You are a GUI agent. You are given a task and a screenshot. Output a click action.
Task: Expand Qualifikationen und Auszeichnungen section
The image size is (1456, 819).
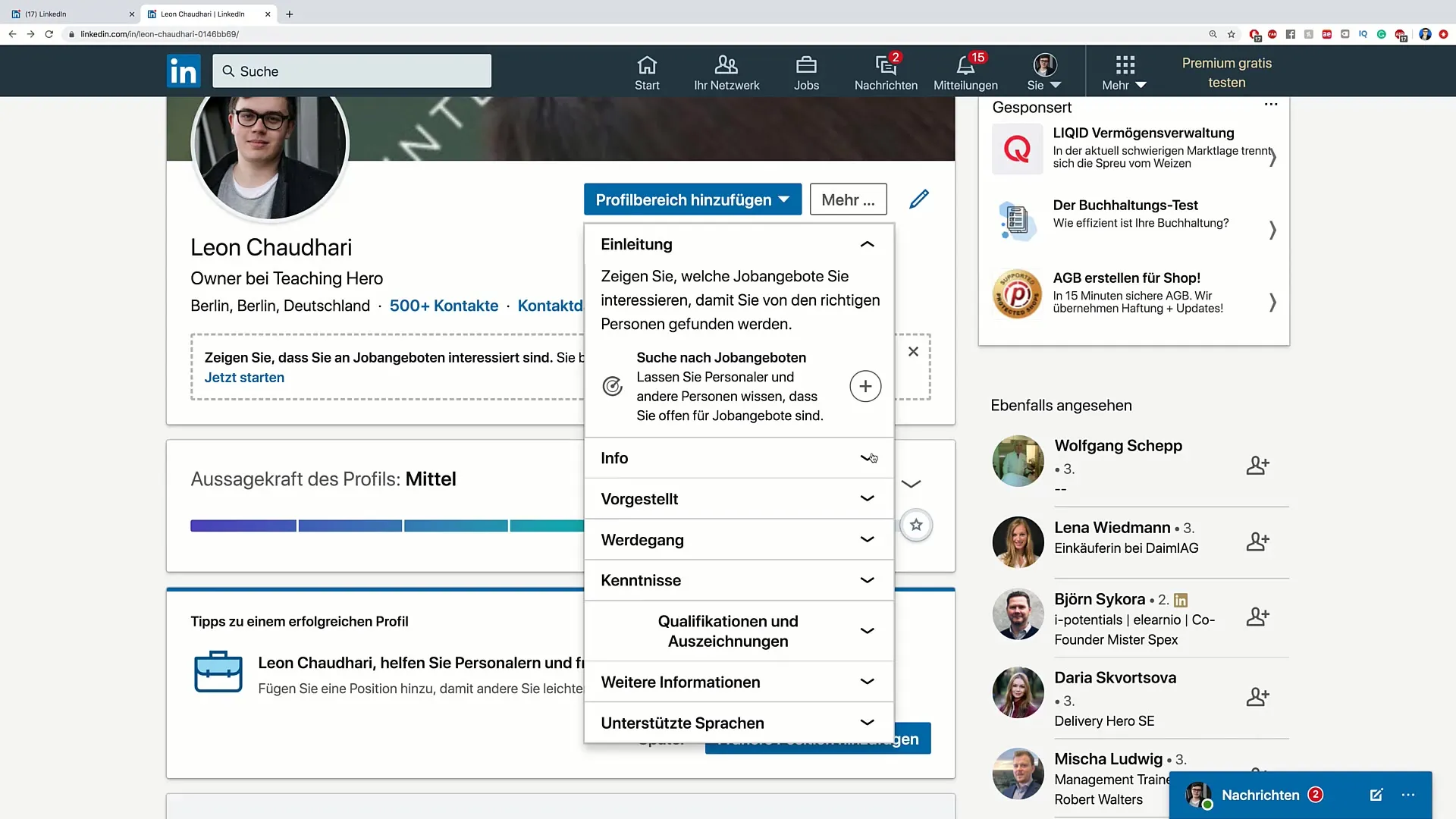[739, 631]
